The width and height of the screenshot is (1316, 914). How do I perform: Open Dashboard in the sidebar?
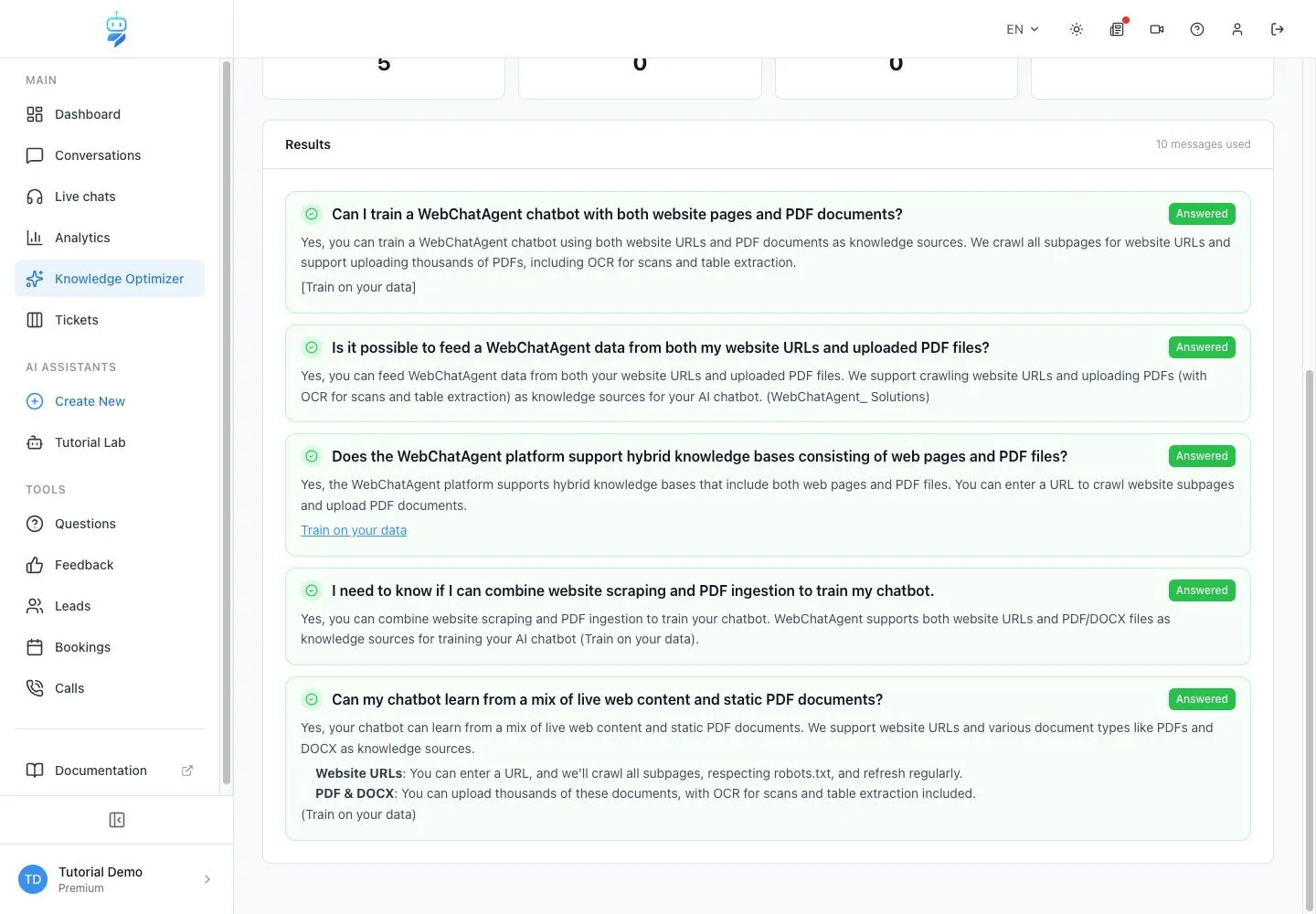pyautogui.click(x=110, y=114)
